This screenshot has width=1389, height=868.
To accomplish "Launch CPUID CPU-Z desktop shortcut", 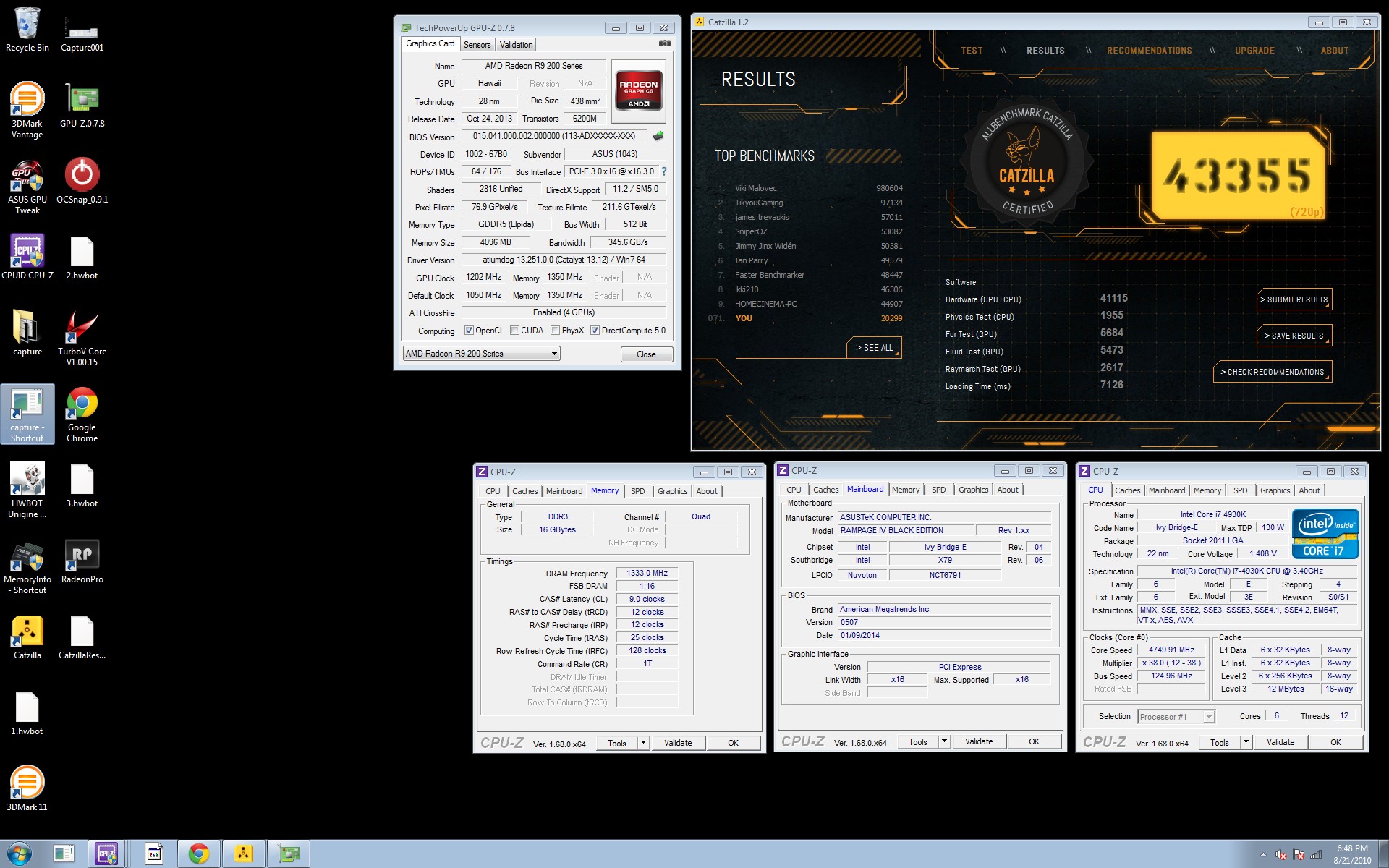I will point(27,258).
